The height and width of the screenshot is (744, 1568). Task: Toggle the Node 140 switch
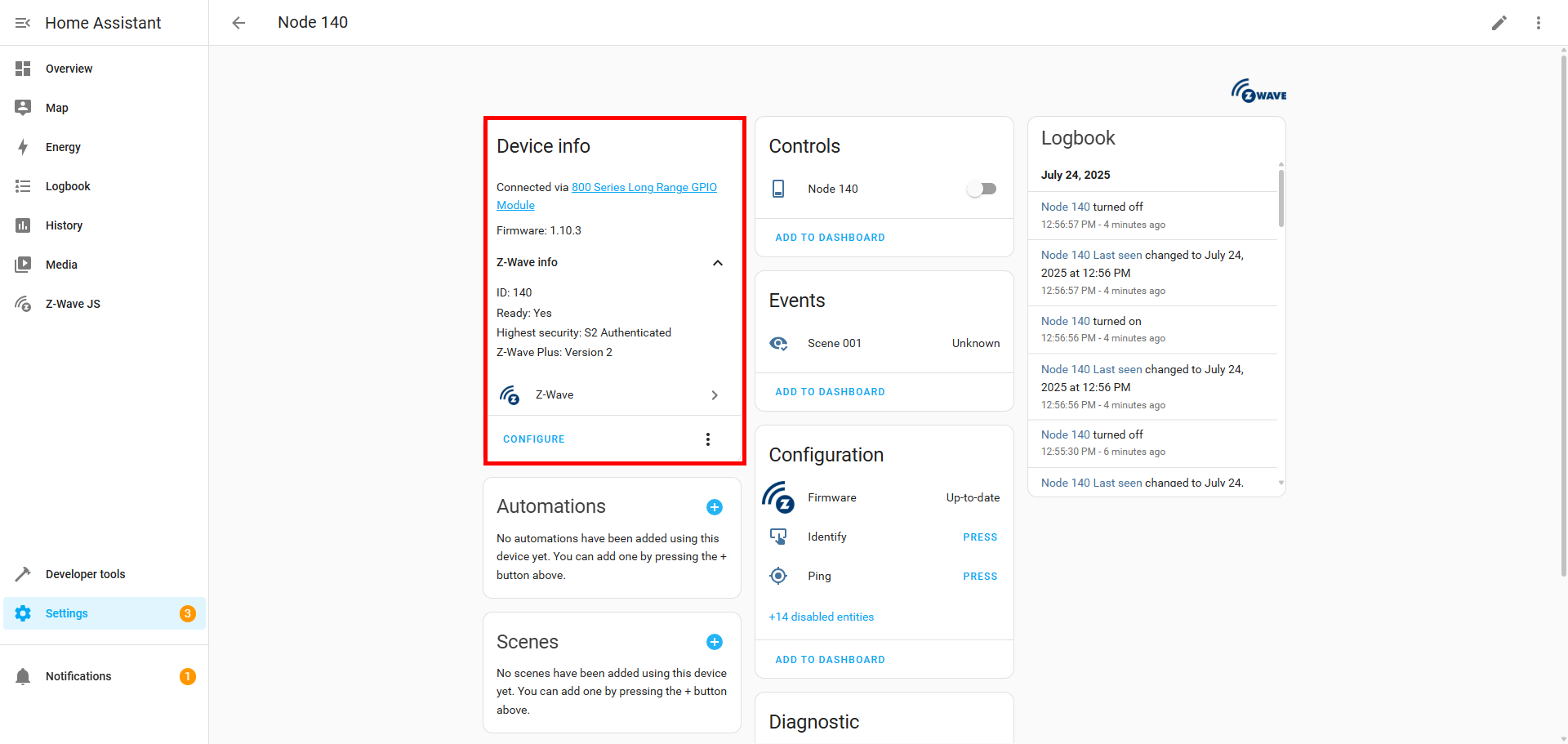[982, 189]
